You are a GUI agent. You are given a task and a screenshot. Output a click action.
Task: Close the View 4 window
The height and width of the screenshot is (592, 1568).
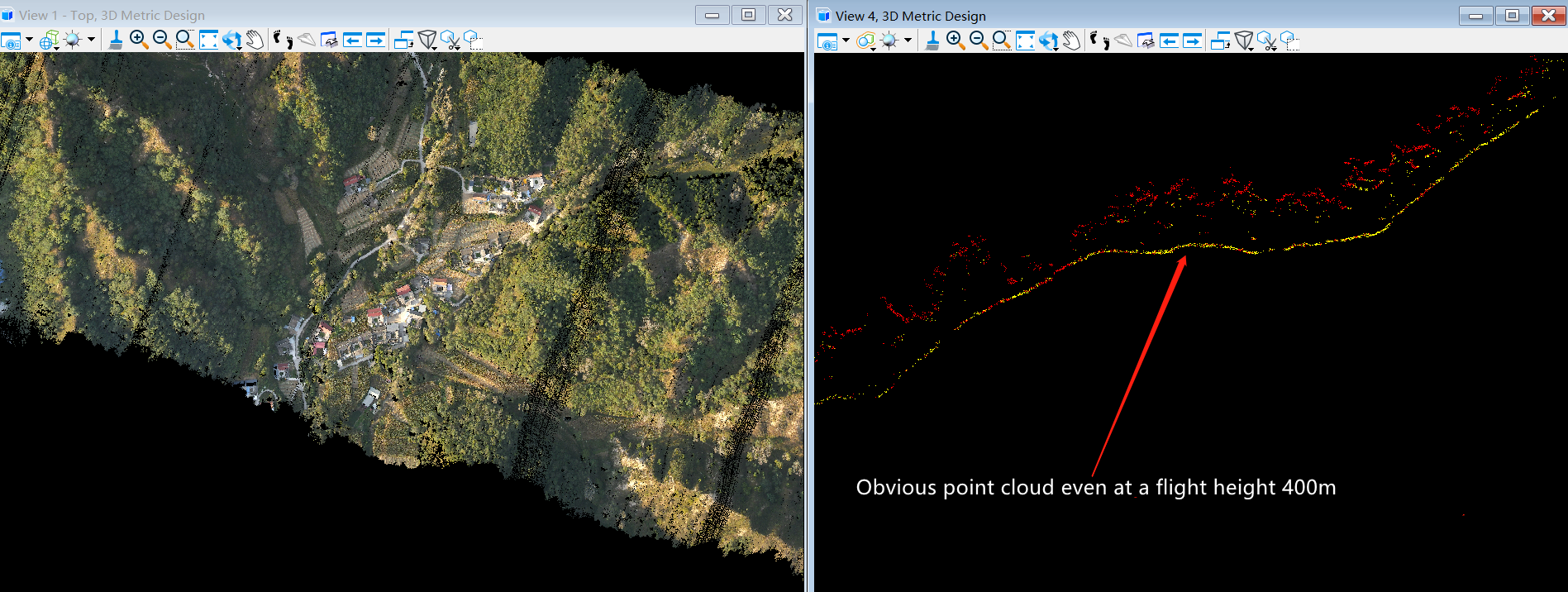tap(1548, 16)
